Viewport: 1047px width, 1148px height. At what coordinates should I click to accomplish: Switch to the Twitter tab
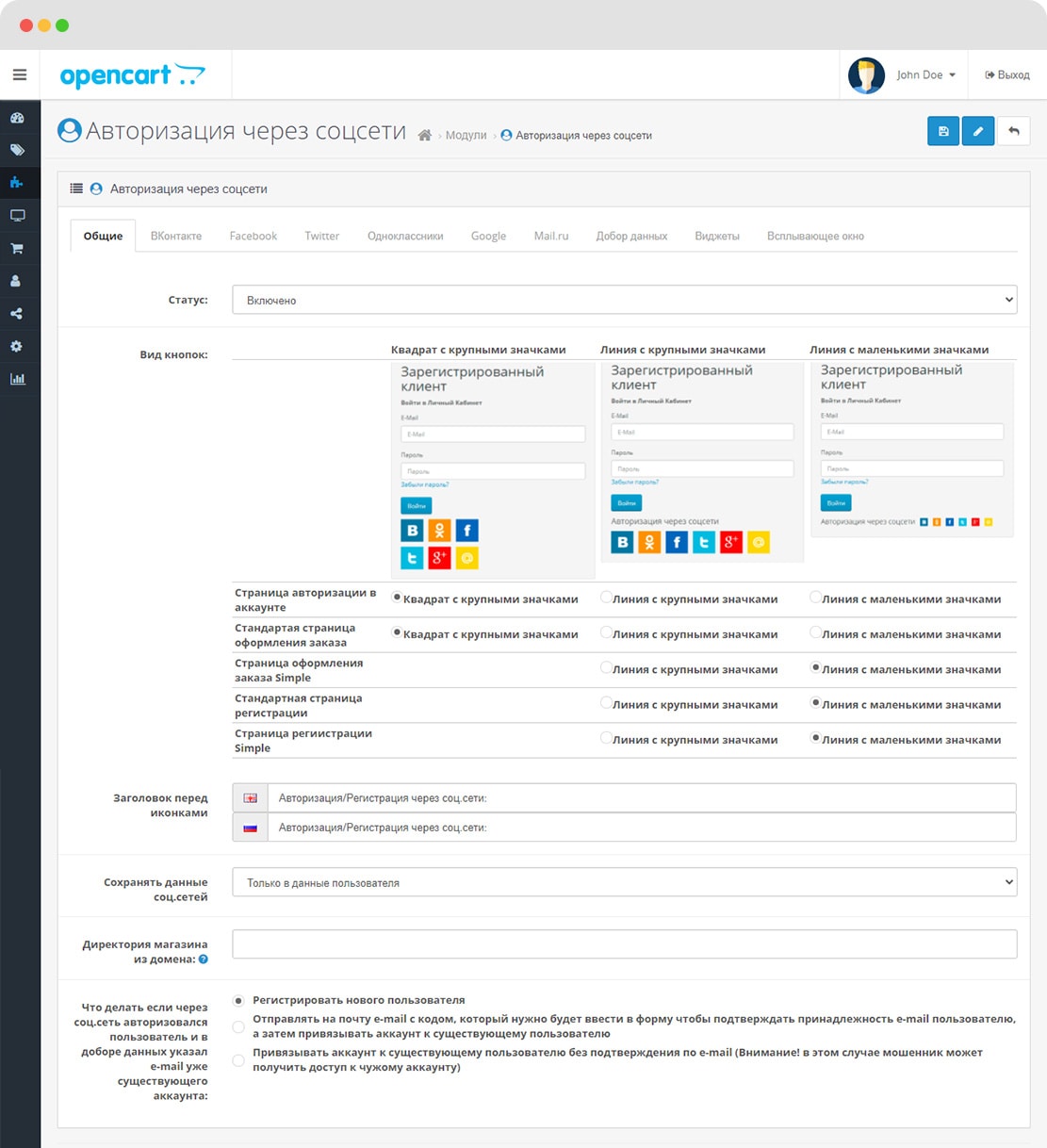321,236
